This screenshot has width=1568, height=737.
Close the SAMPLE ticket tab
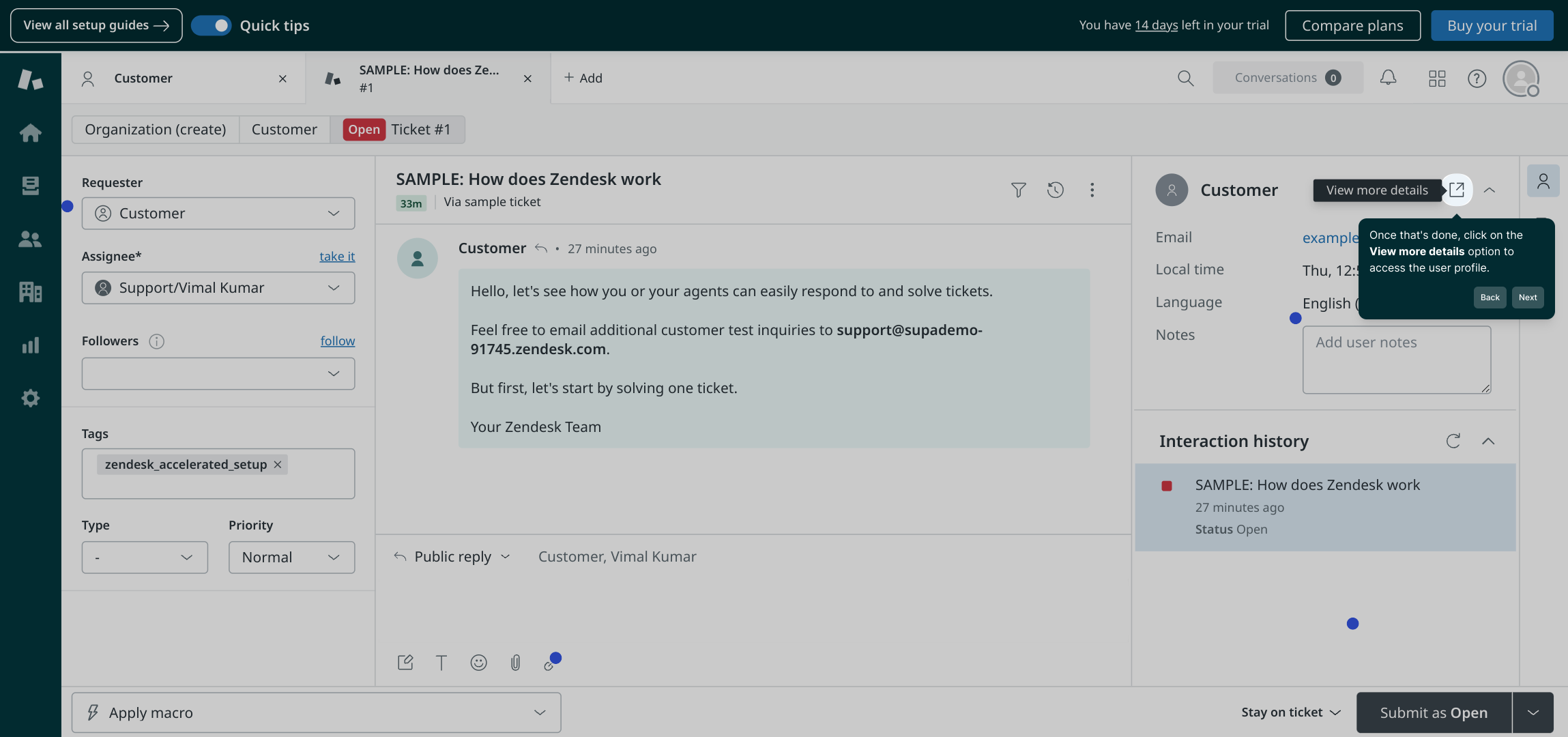pos(527,78)
